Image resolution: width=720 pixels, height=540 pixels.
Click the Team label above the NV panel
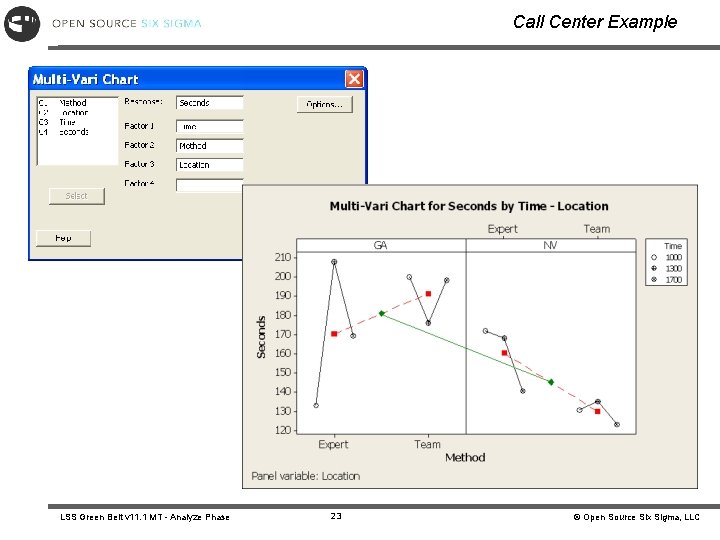597,229
